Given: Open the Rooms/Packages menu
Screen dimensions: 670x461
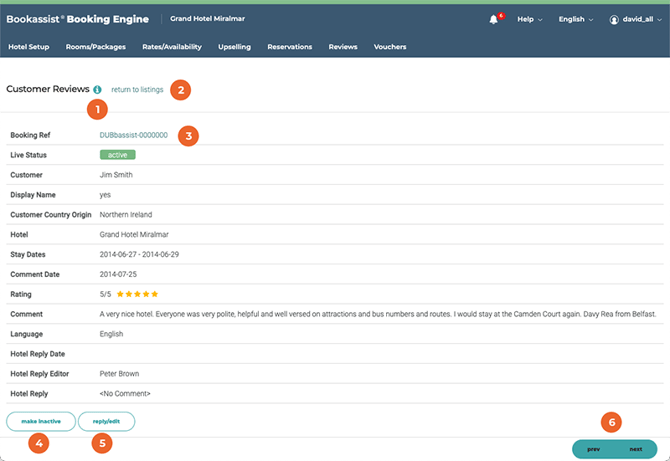Looking at the screenshot, I should tap(96, 47).
